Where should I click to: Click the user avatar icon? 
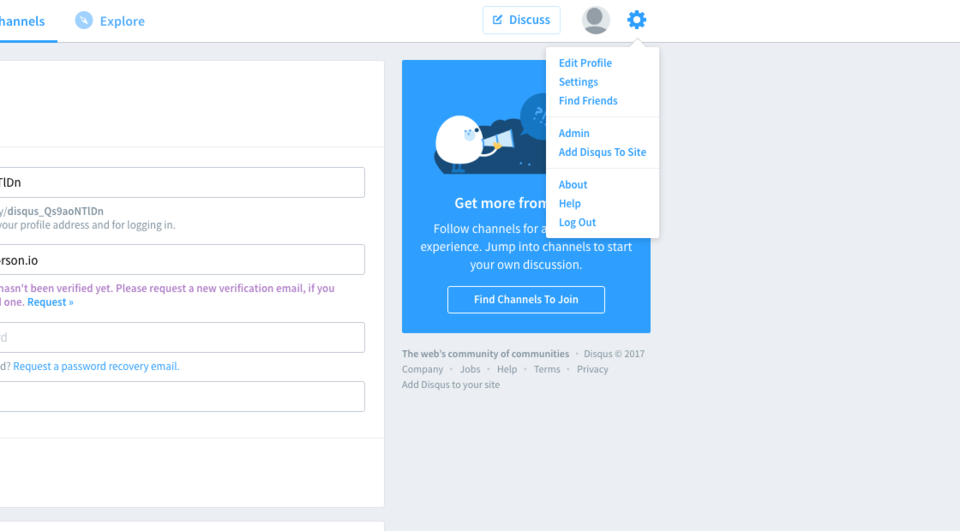[x=595, y=20]
